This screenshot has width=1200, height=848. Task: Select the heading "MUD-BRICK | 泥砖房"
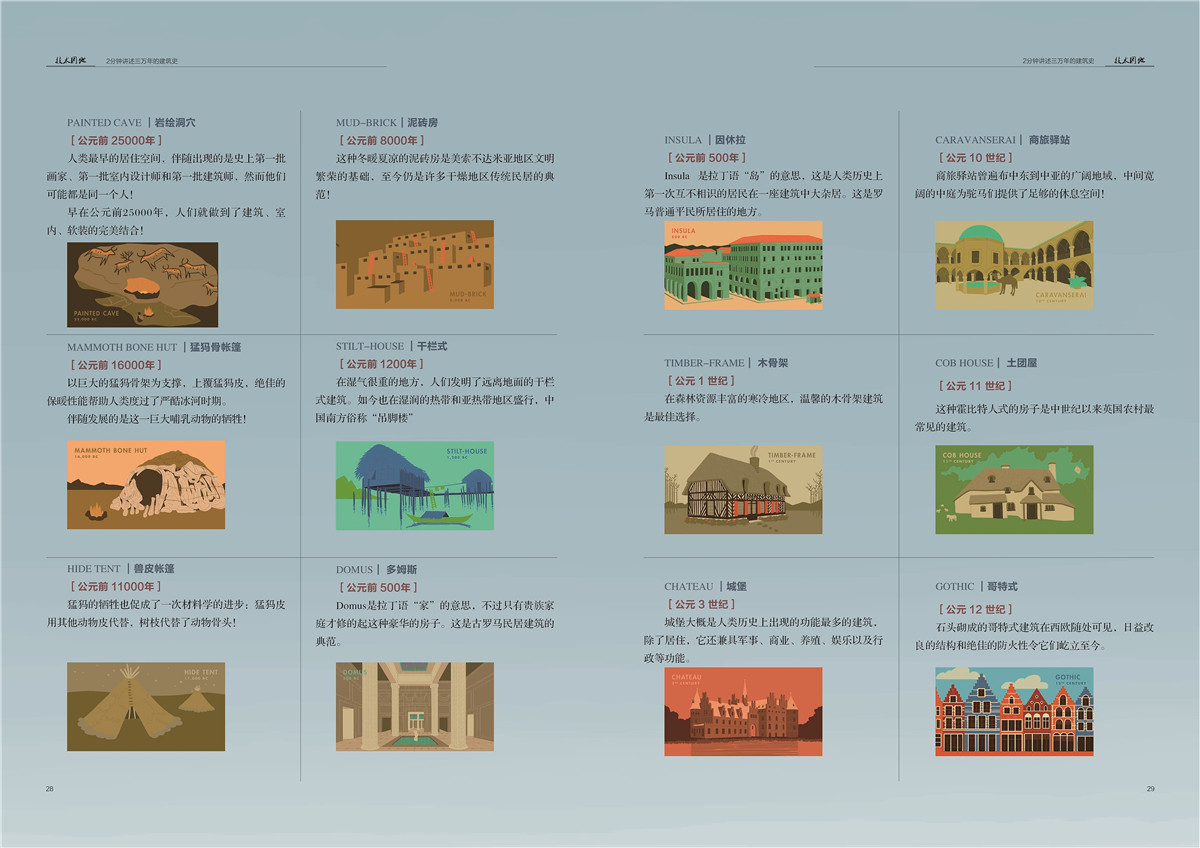point(387,122)
